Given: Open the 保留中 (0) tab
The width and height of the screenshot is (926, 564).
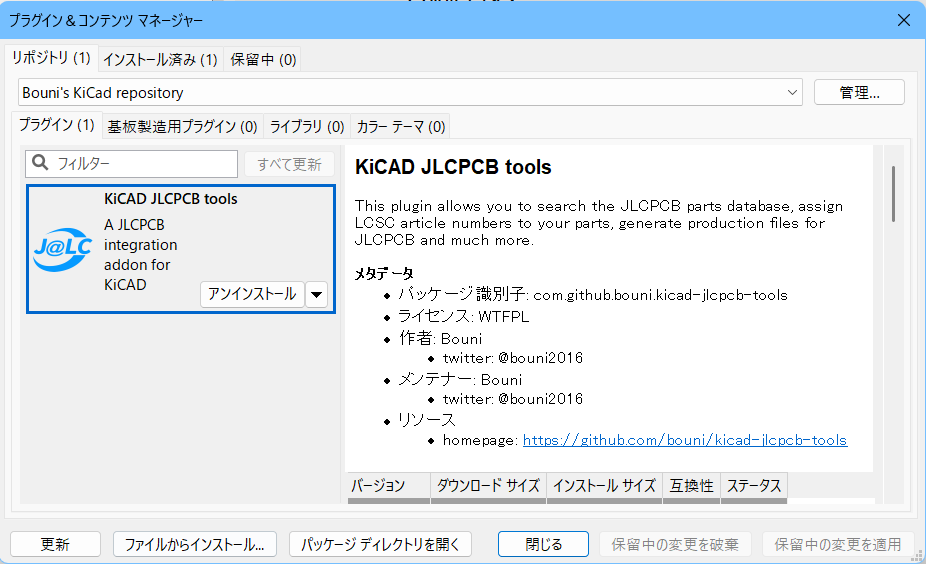Looking at the screenshot, I should (263, 60).
